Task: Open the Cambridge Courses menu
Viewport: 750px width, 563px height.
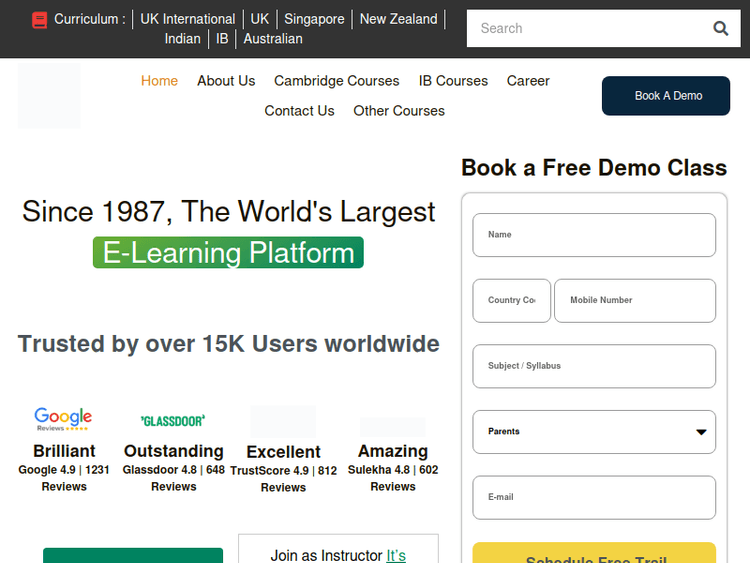Action: pos(336,81)
